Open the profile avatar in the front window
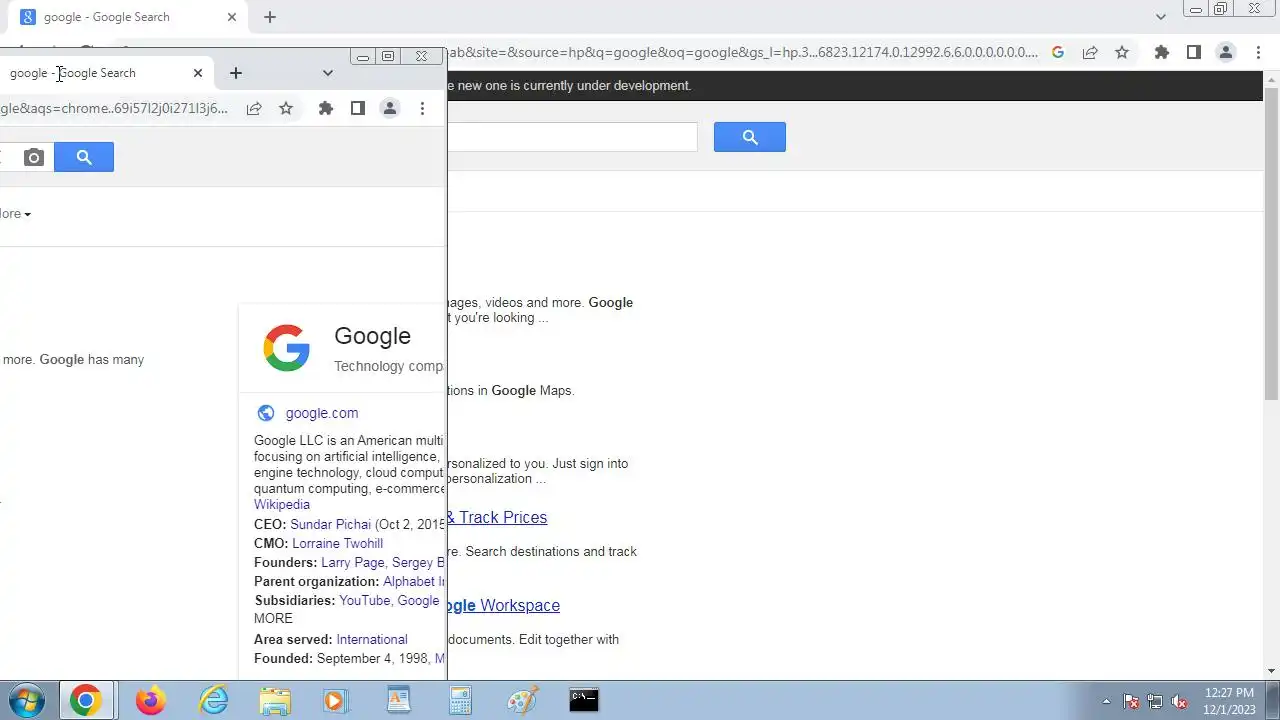1280x720 pixels. pyautogui.click(x=390, y=108)
